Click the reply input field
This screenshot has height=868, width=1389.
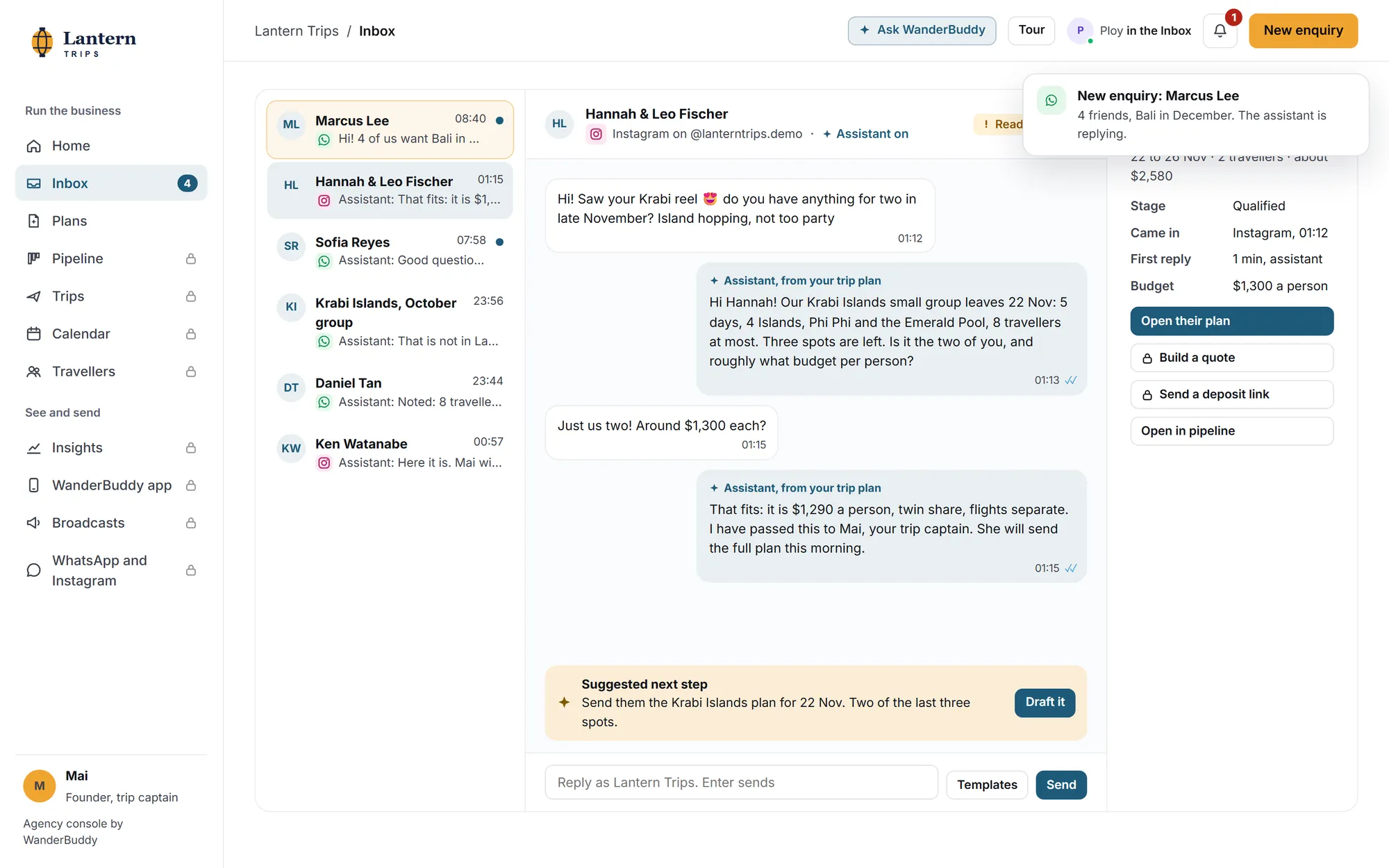pyautogui.click(x=741, y=783)
